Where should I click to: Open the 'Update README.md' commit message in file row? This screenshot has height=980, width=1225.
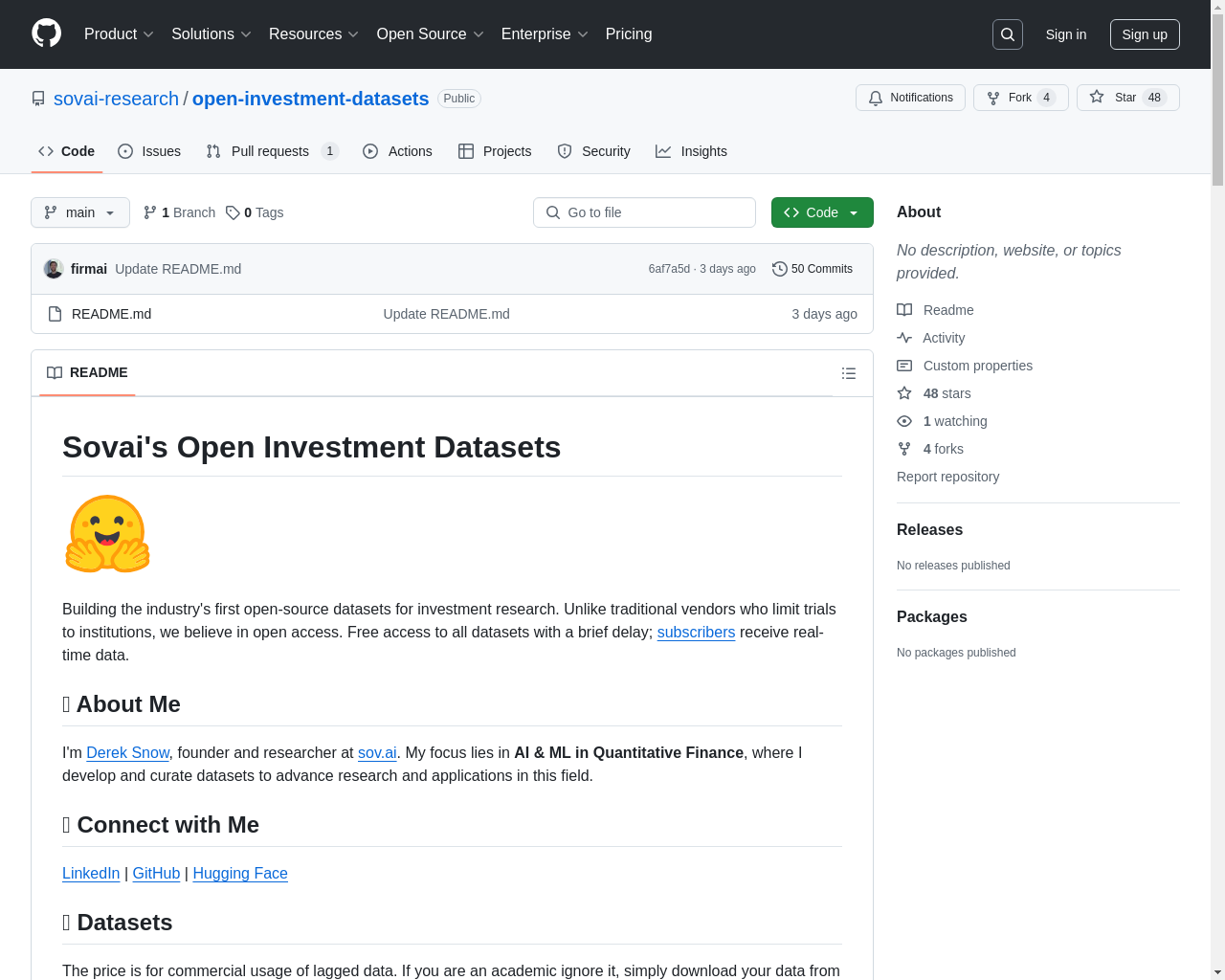click(446, 314)
